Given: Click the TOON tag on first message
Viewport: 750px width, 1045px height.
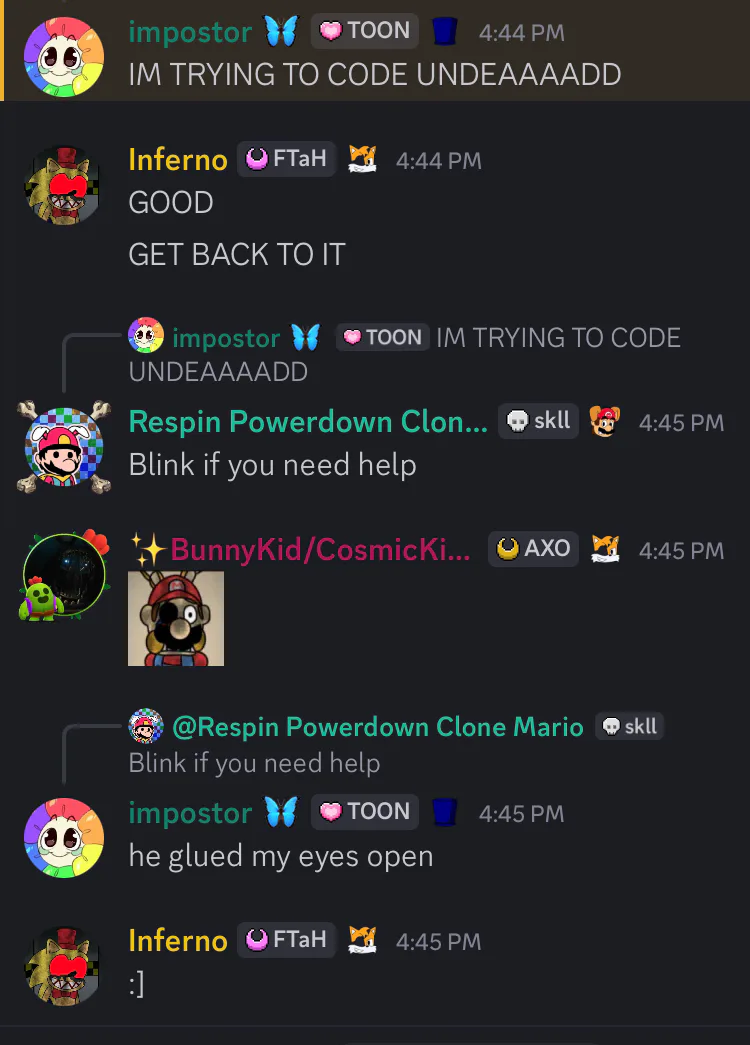Looking at the screenshot, I should (x=365, y=31).
